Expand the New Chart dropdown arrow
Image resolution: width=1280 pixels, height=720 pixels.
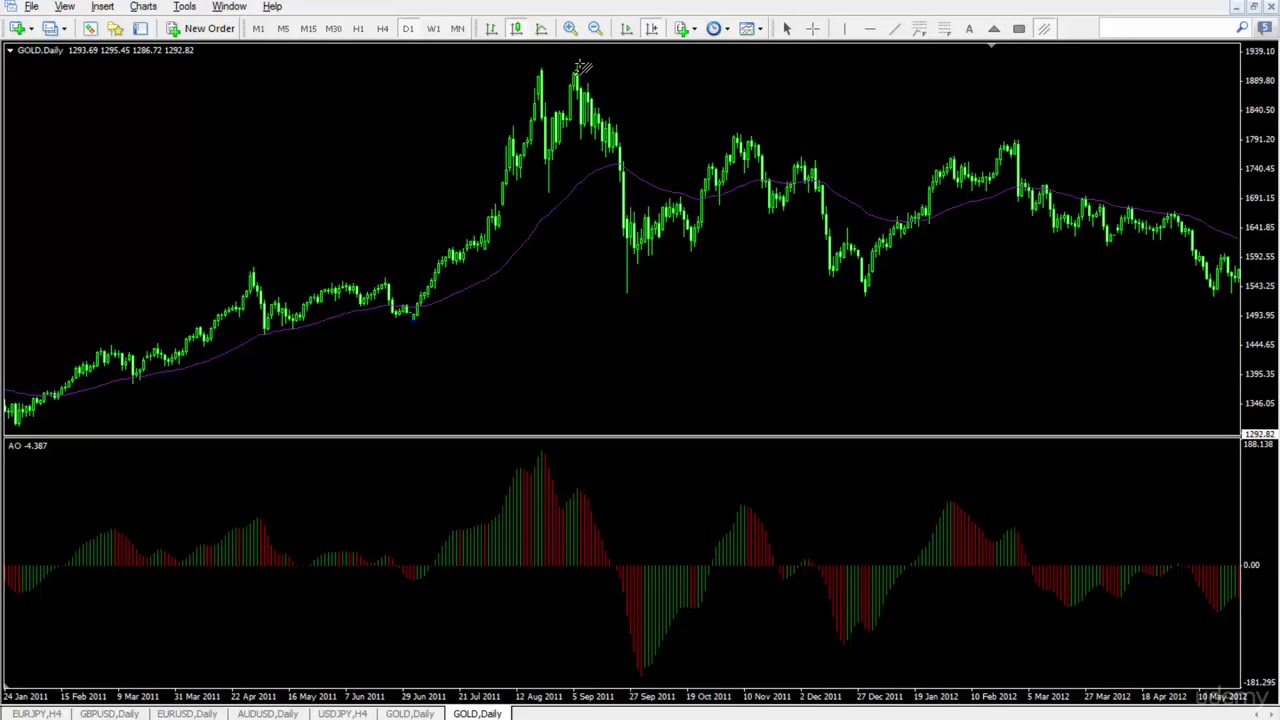pos(31,29)
